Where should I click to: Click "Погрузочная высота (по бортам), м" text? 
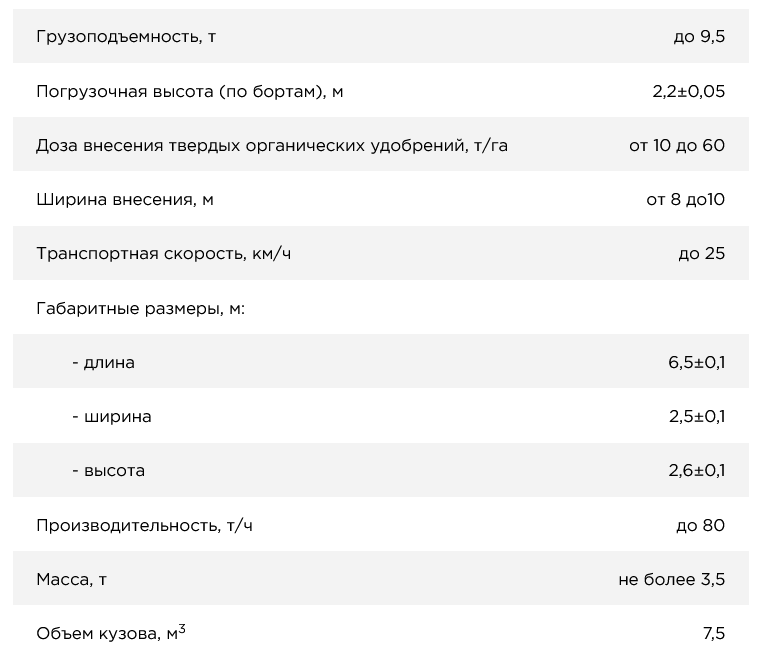(x=190, y=91)
